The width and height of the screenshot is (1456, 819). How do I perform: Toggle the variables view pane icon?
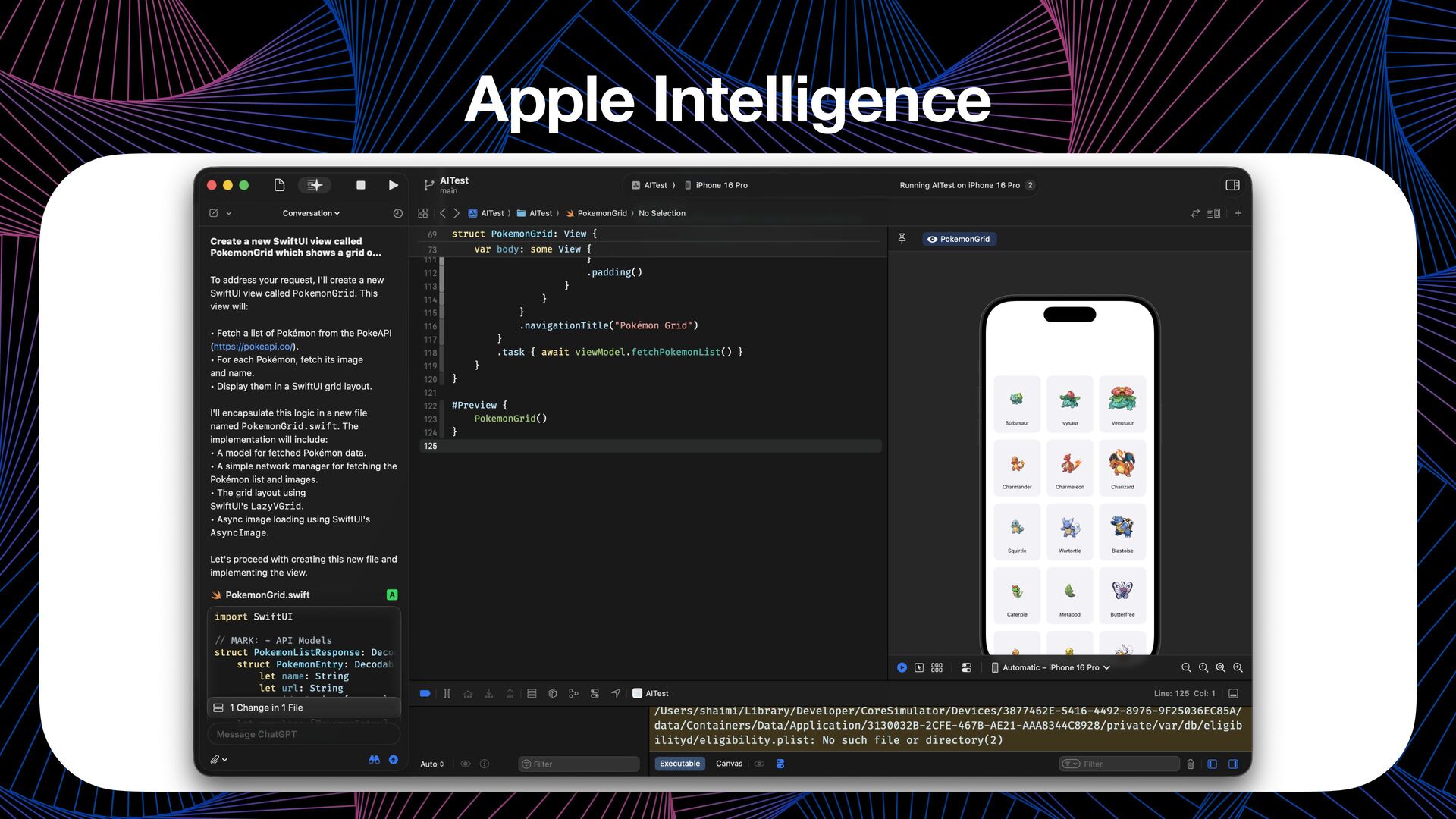1212,764
